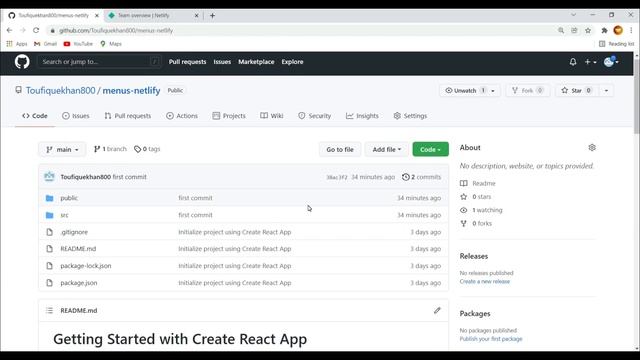Open the YouTube bookmark

(78, 44)
